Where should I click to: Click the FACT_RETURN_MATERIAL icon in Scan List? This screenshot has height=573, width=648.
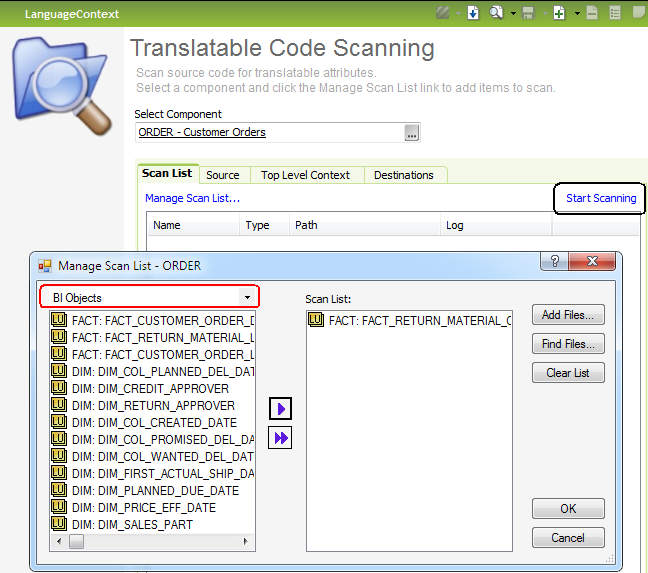coord(316,320)
